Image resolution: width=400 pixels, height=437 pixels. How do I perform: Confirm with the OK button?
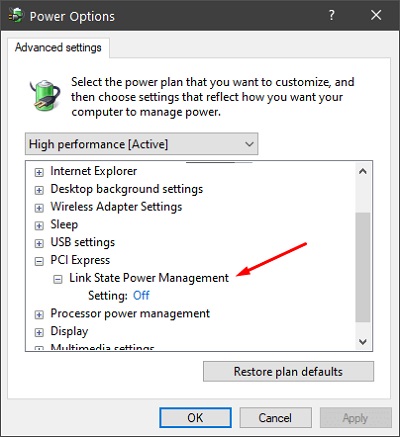[x=195, y=418]
